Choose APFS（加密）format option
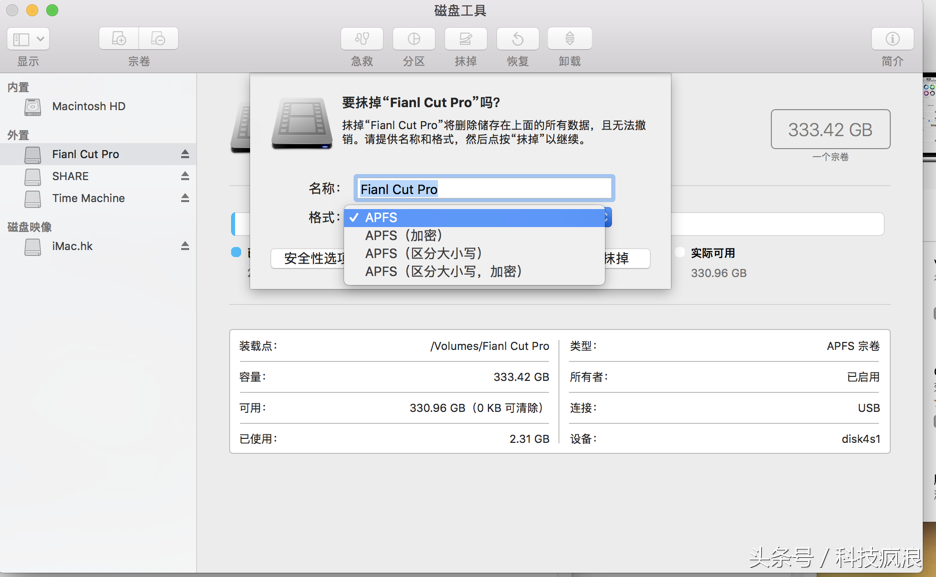Viewport: 936px width, 577px height. click(475, 236)
